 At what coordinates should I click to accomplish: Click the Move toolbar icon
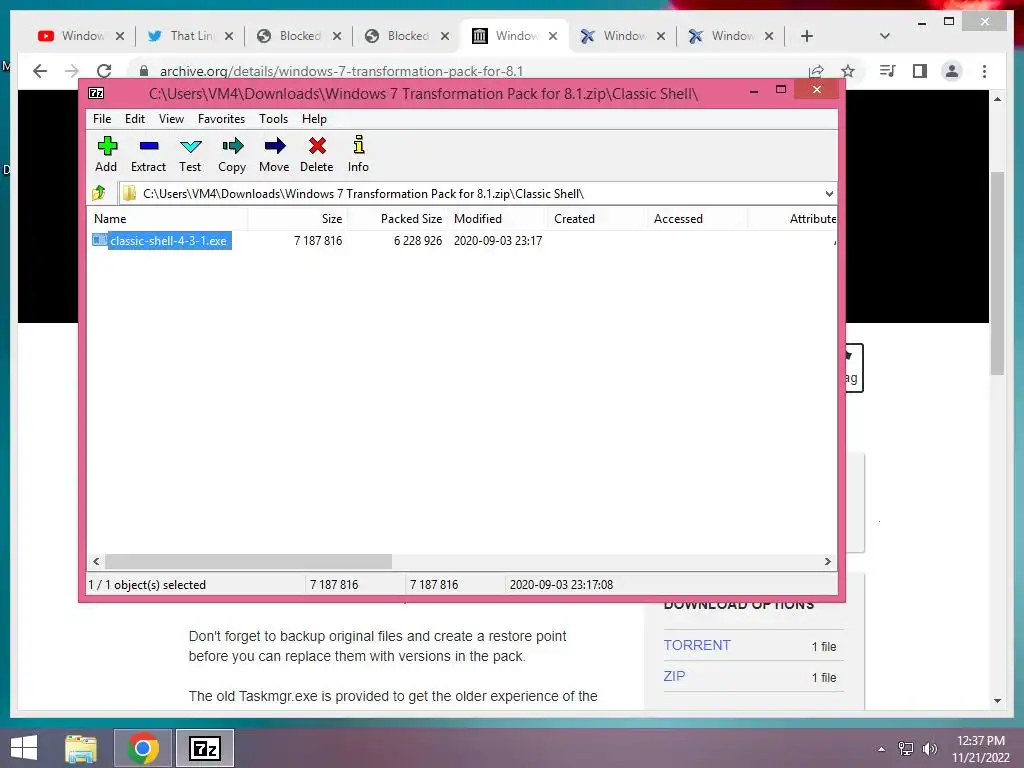[274, 154]
